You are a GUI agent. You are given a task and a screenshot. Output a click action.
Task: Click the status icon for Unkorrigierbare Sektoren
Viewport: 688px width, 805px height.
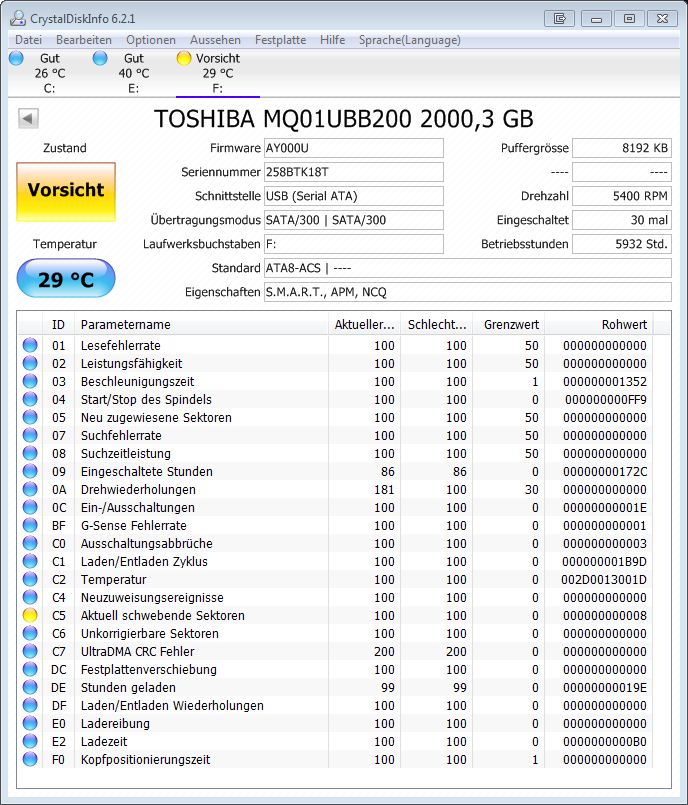pos(30,632)
